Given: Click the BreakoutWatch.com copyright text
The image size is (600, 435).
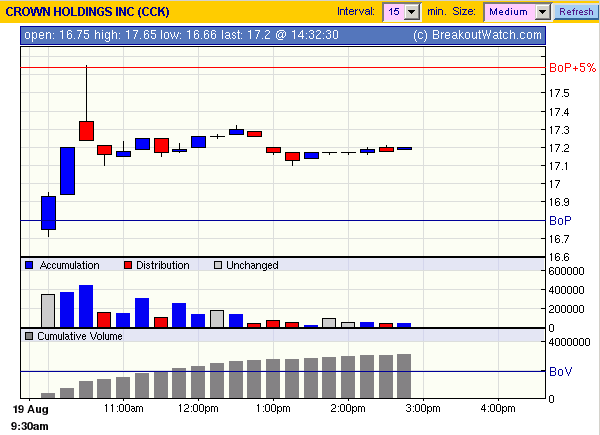Looking at the screenshot, I should tap(478, 35).
